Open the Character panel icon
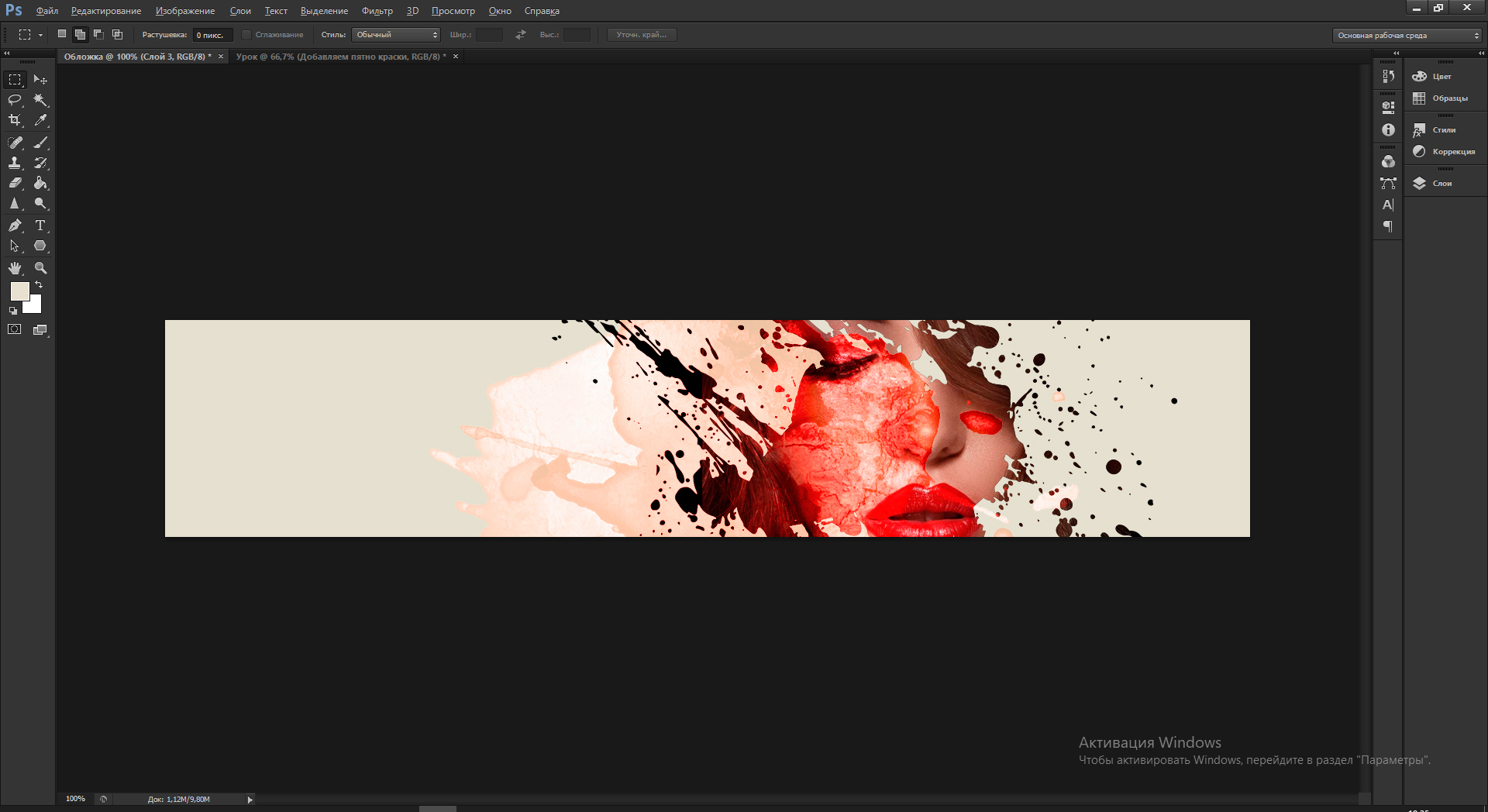Screen dimensions: 1488x812 tap(1388, 205)
